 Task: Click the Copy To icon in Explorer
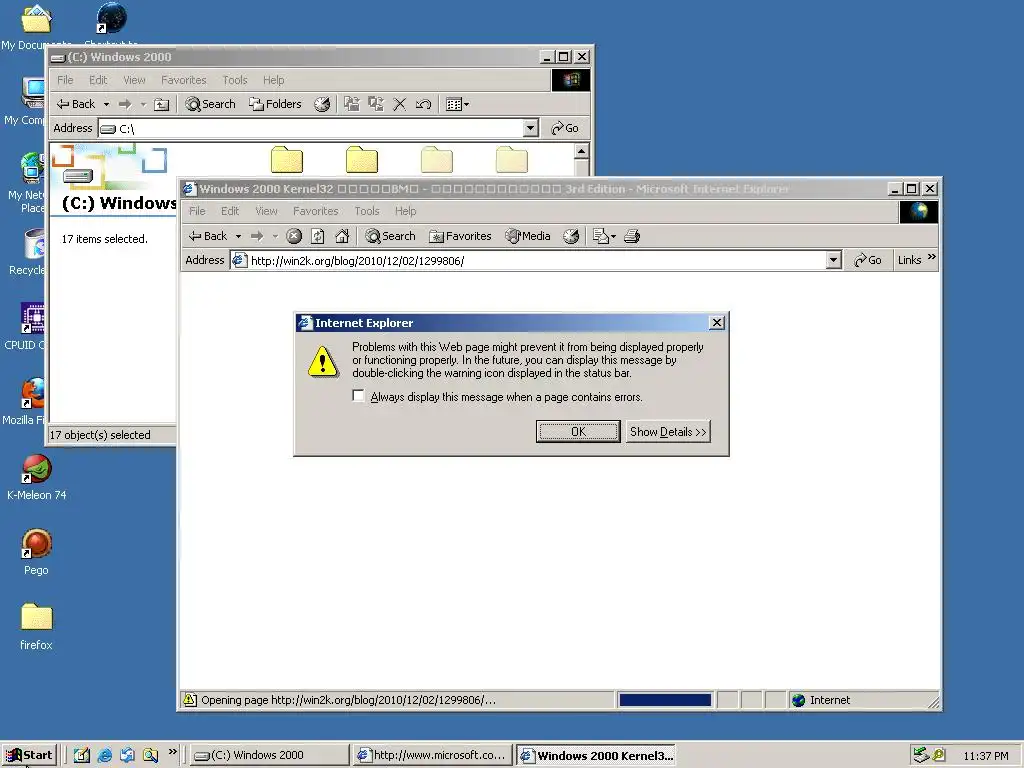pos(376,104)
